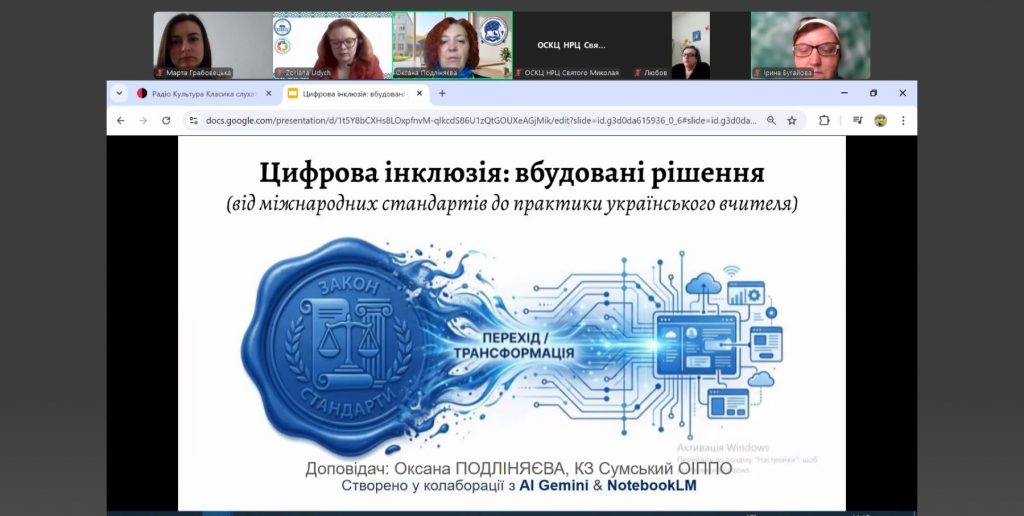This screenshot has height=516, width=1024.
Task: Switch to the Радіо Культура tab
Action: coord(196,93)
